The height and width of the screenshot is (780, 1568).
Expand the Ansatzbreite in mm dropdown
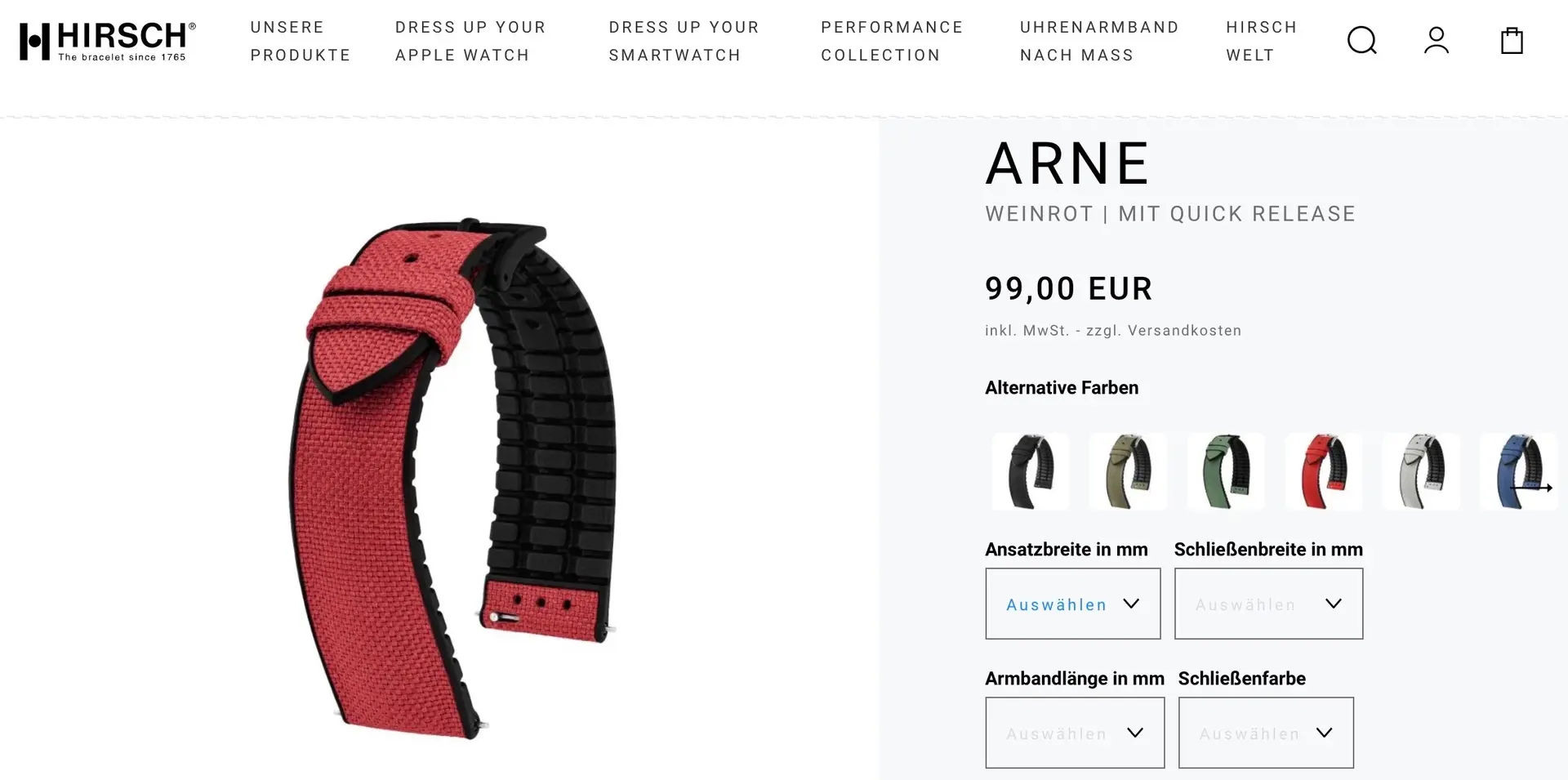tap(1072, 604)
